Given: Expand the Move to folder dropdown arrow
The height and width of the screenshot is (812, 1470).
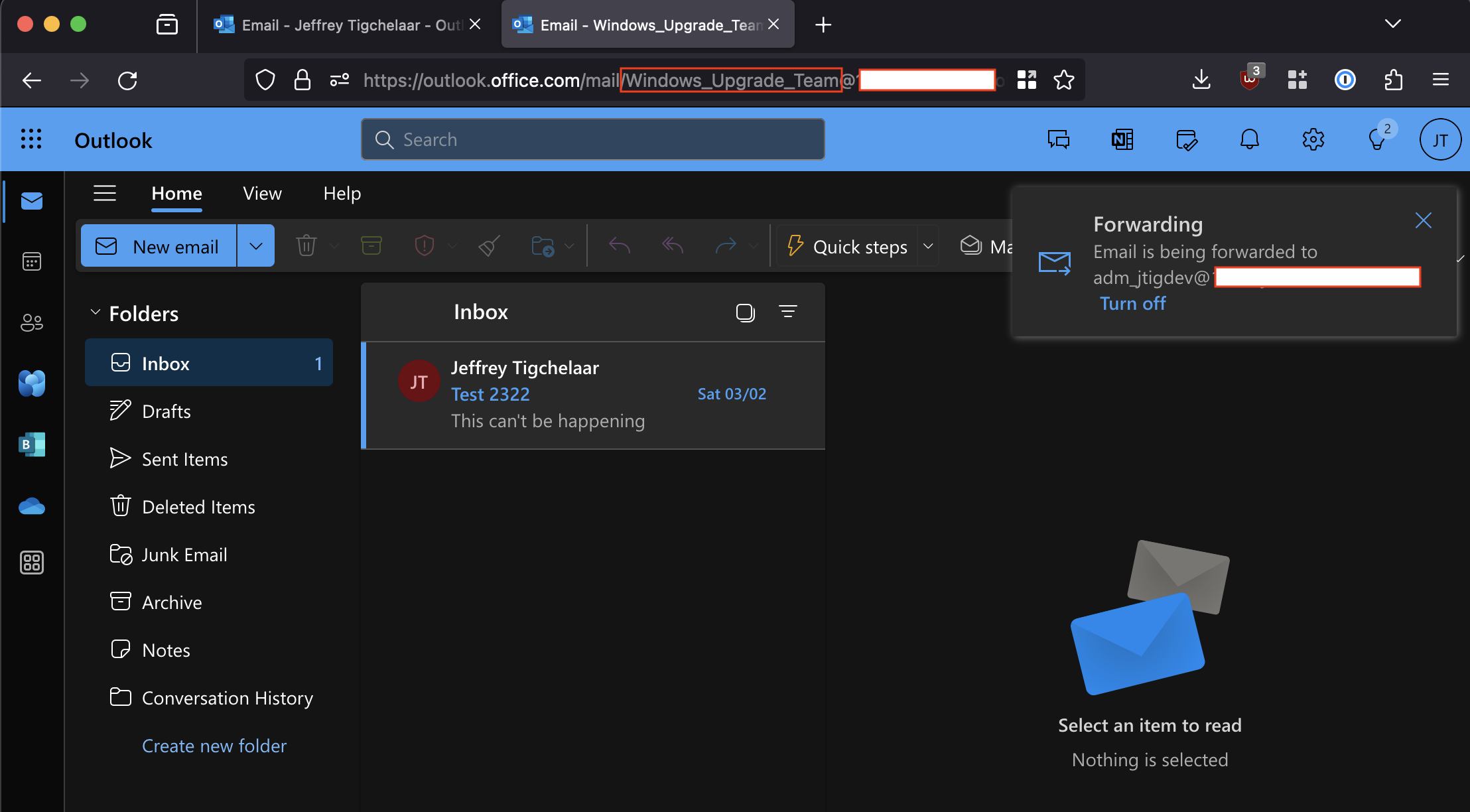Looking at the screenshot, I should pos(569,246).
